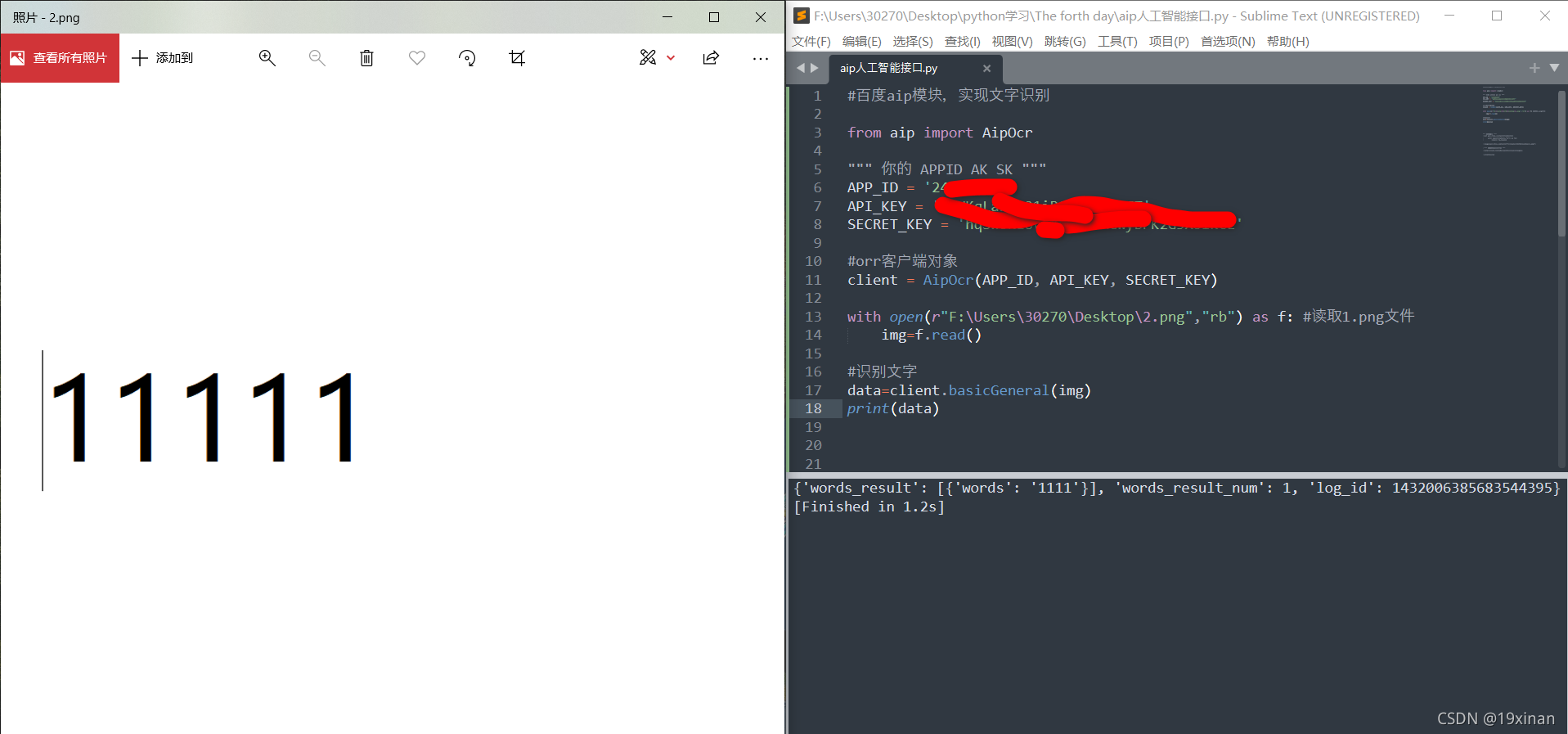Open the more options ellipsis menu
This screenshot has height=734, width=1568.
[761, 58]
